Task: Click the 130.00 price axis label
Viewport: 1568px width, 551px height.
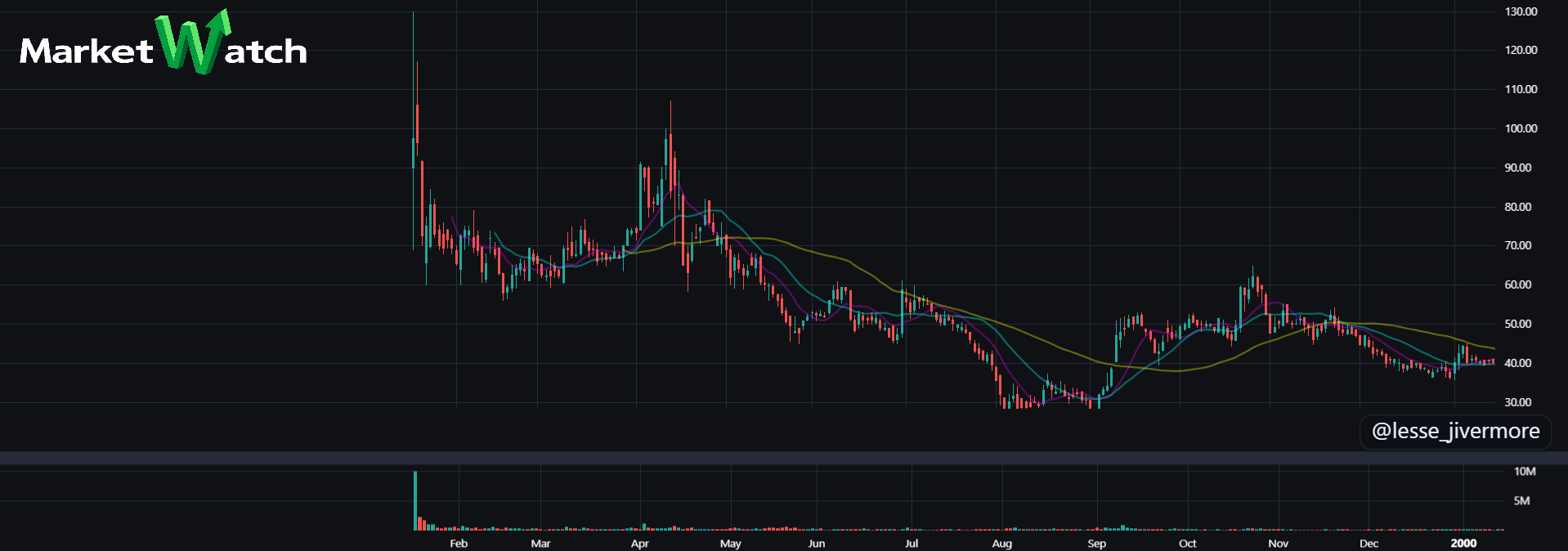Action: (x=1521, y=11)
